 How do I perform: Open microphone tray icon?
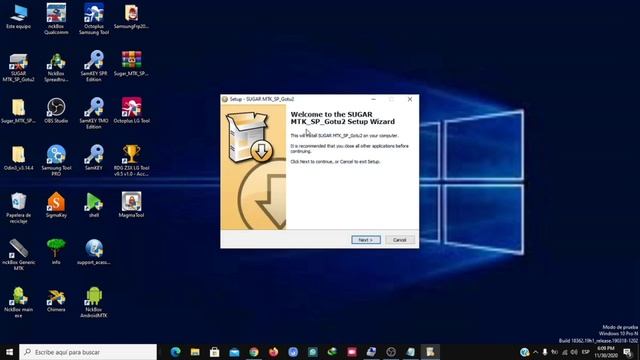pos(545,352)
